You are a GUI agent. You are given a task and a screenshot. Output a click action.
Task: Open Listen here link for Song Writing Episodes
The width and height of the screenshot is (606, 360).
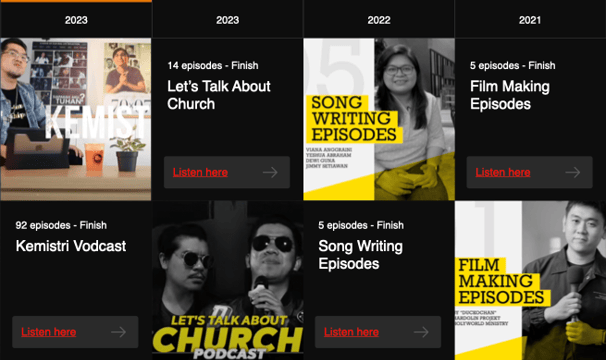coord(351,332)
